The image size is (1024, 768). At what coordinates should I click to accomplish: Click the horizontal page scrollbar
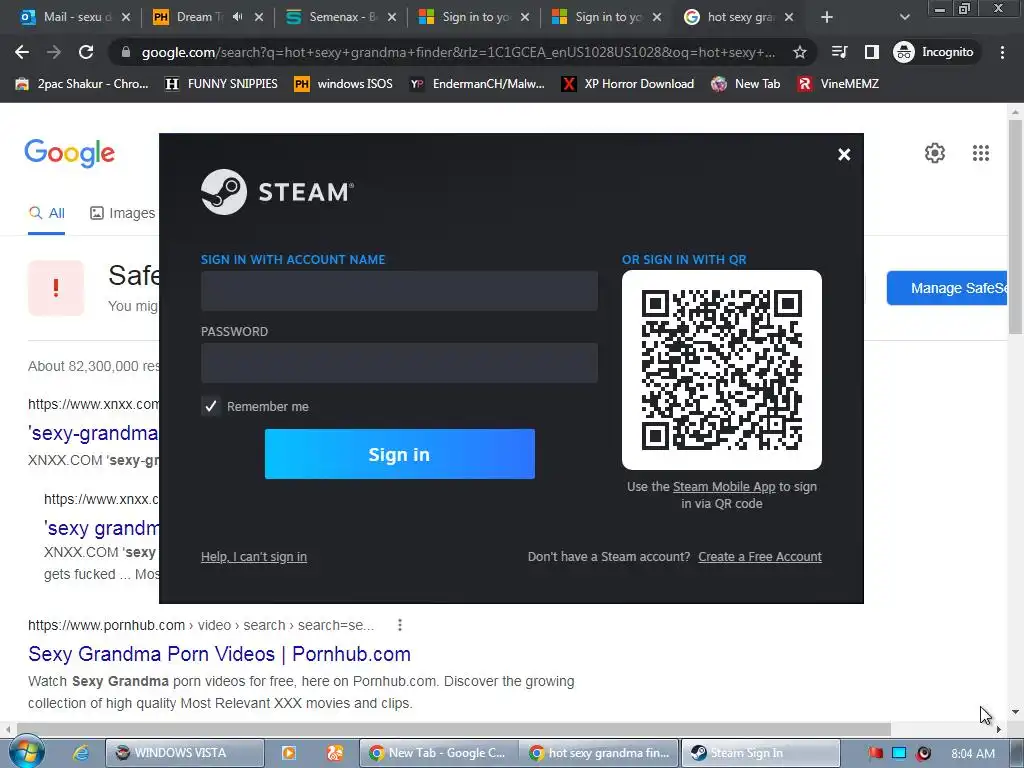tap(454, 729)
